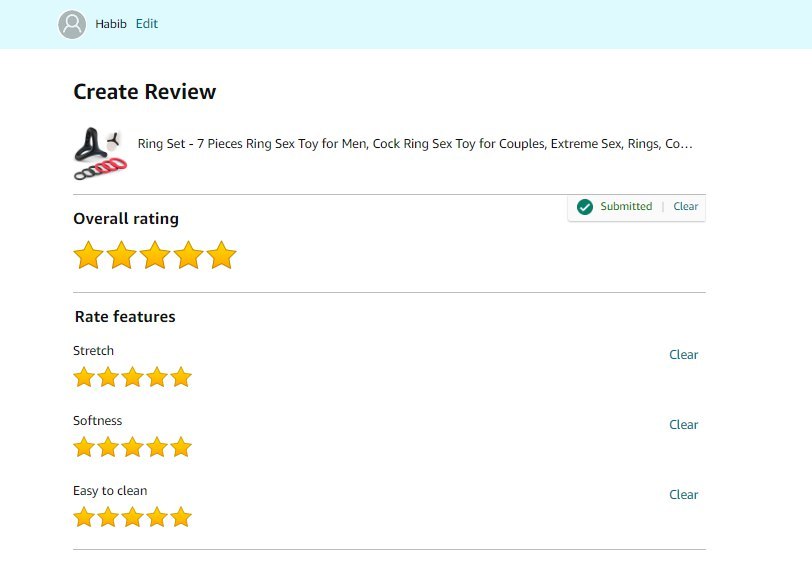812x567 pixels.
Task: Set overall rating to three stars
Action: click(155, 255)
